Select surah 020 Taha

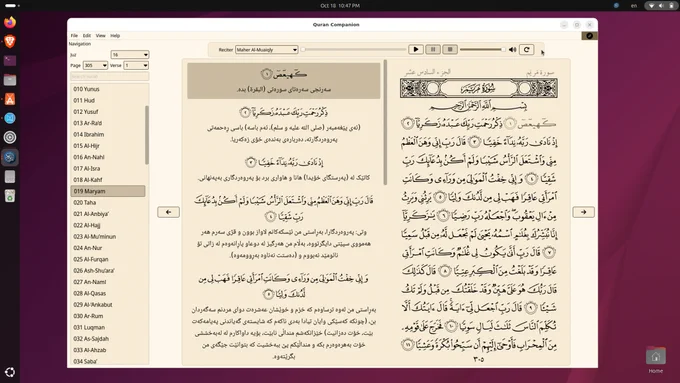(x=108, y=203)
